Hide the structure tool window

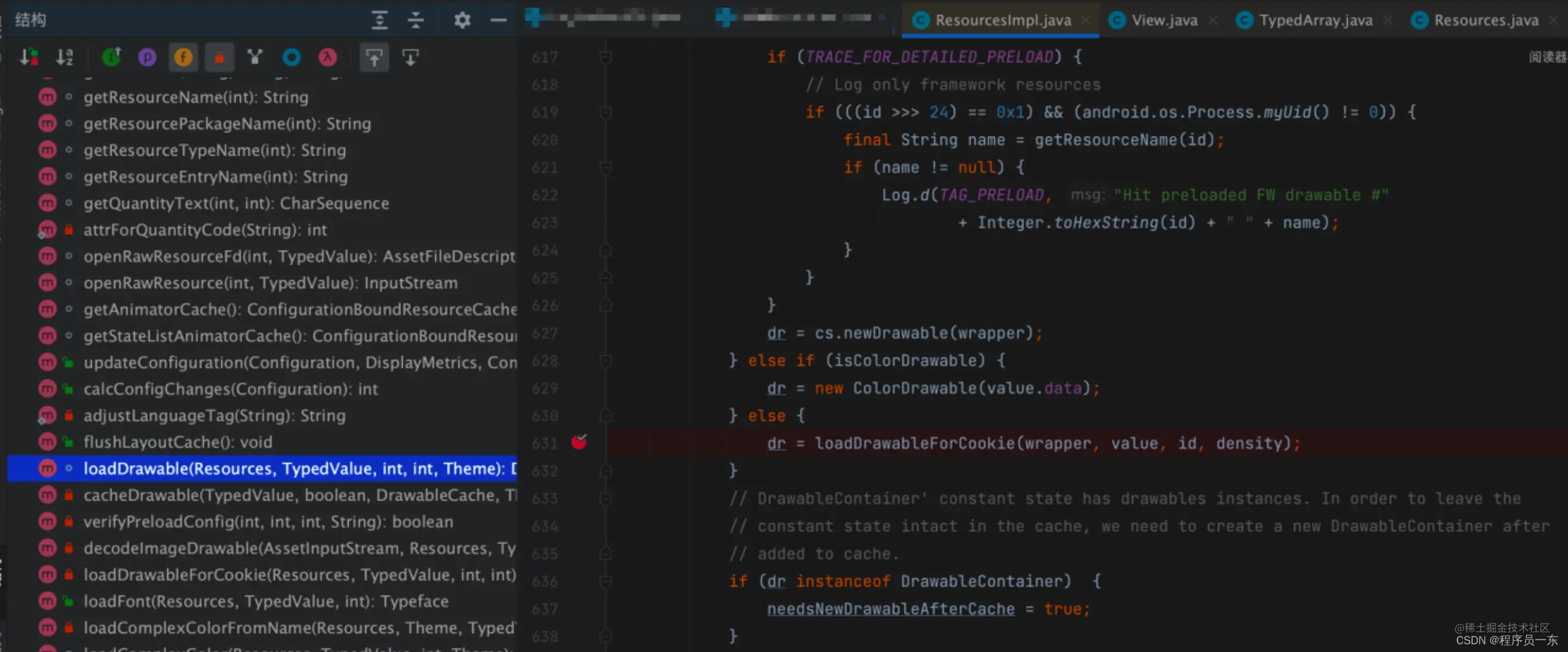(x=498, y=20)
